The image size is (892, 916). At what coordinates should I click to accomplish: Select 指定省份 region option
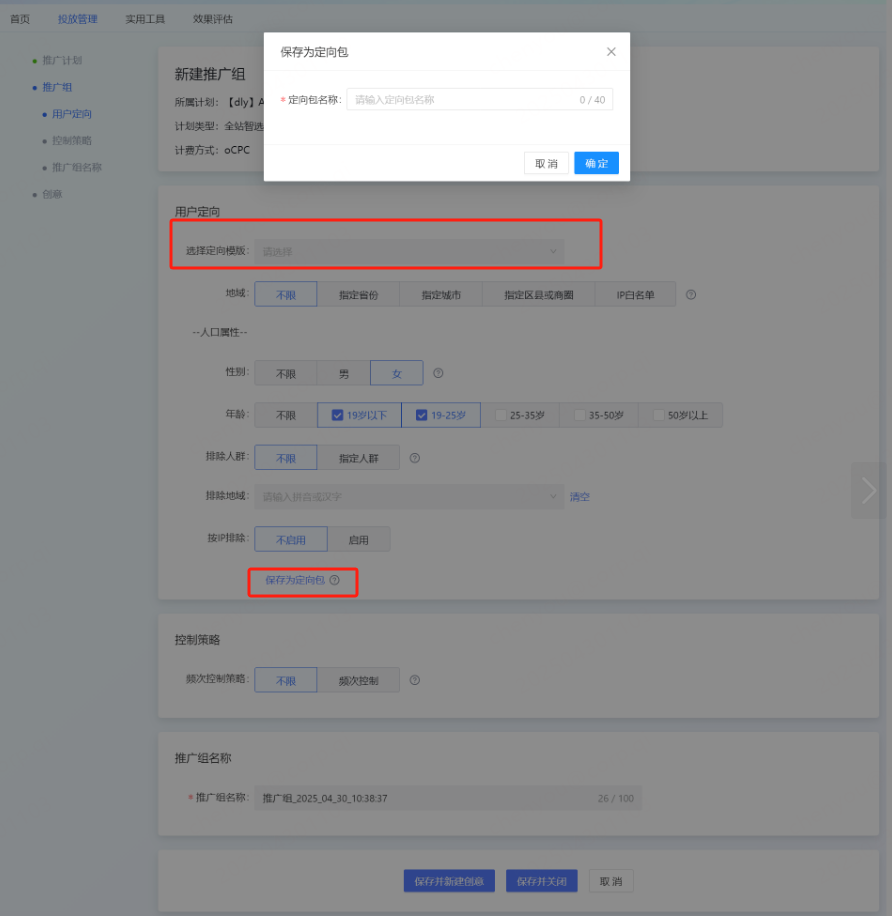tap(359, 294)
